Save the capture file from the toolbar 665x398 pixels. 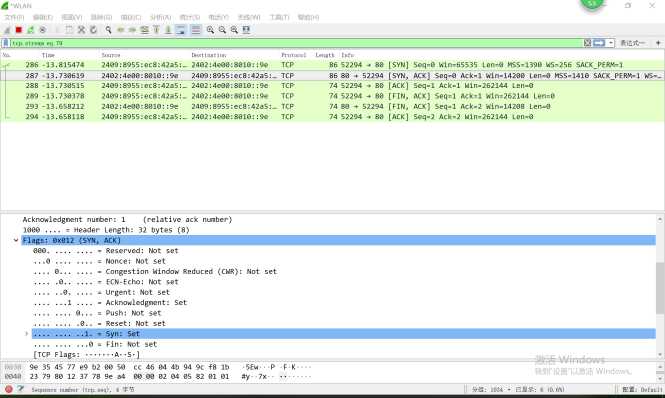[69, 30]
